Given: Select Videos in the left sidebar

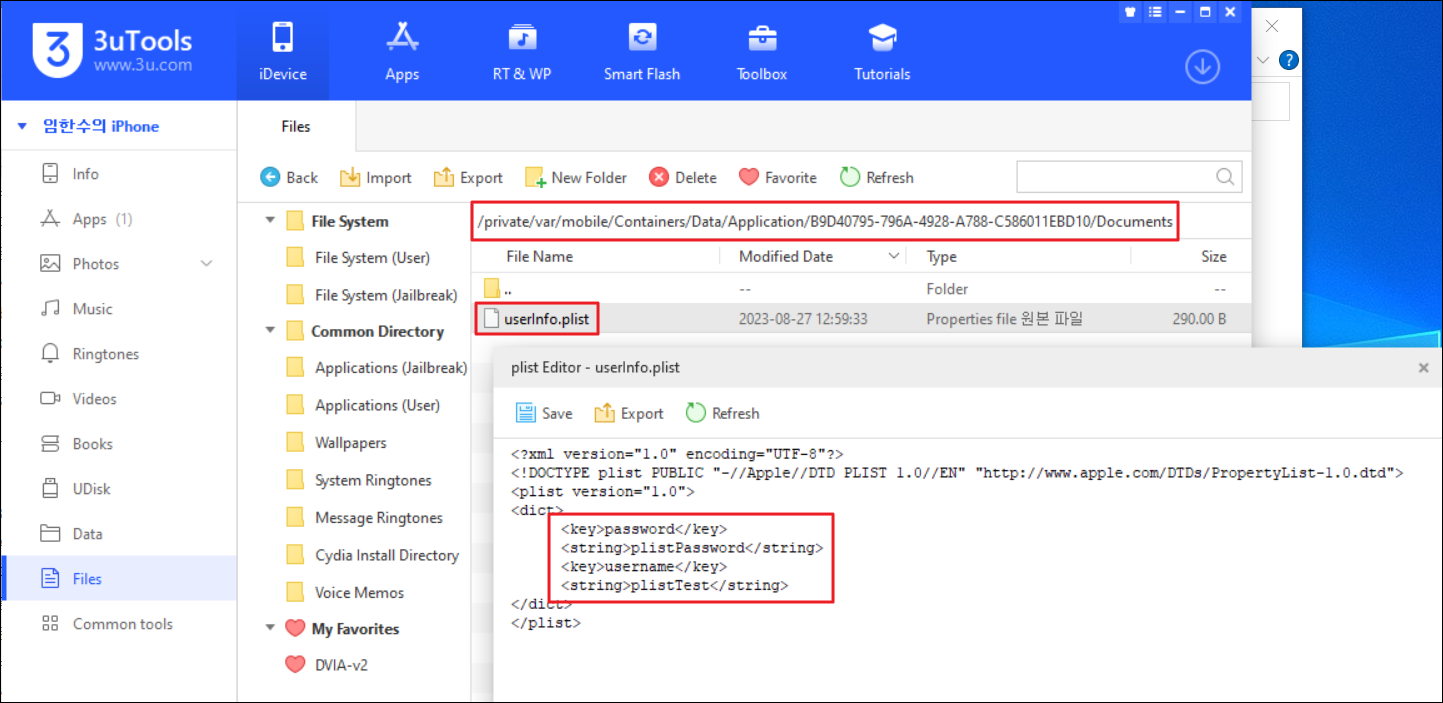Looking at the screenshot, I should click(x=119, y=399).
